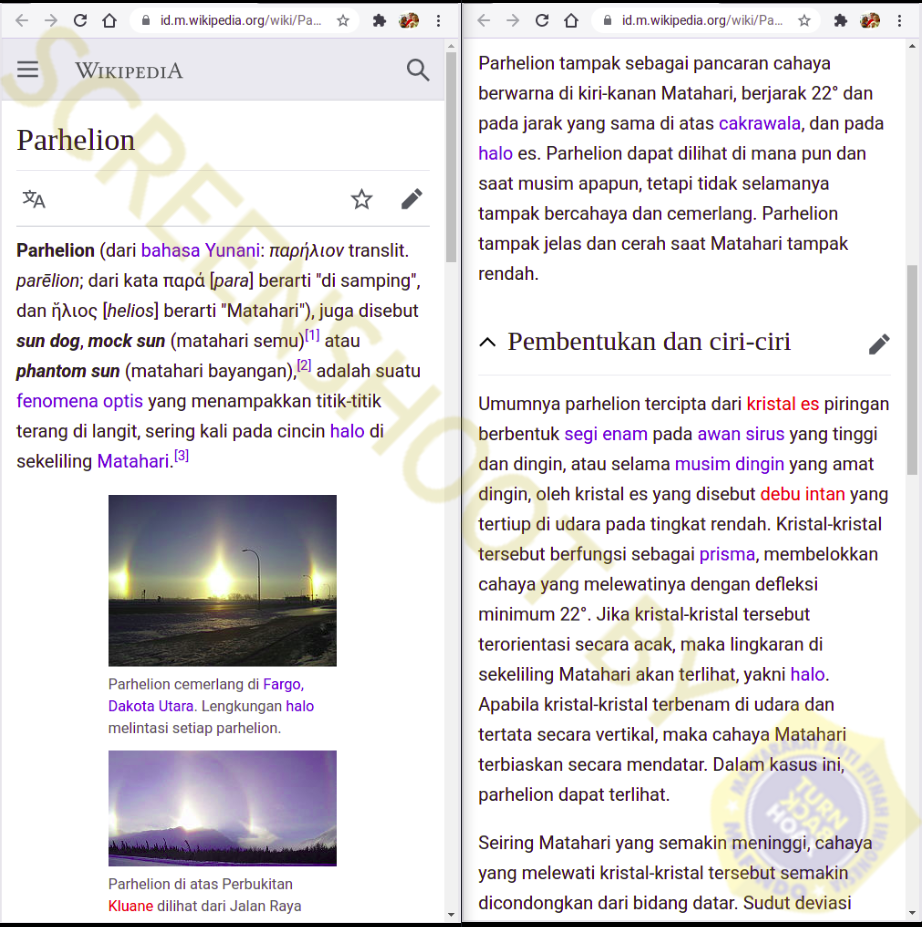This screenshot has width=922, height=927.
Task: Open the home page in the left browser window
Action: (x=109, y=21)
